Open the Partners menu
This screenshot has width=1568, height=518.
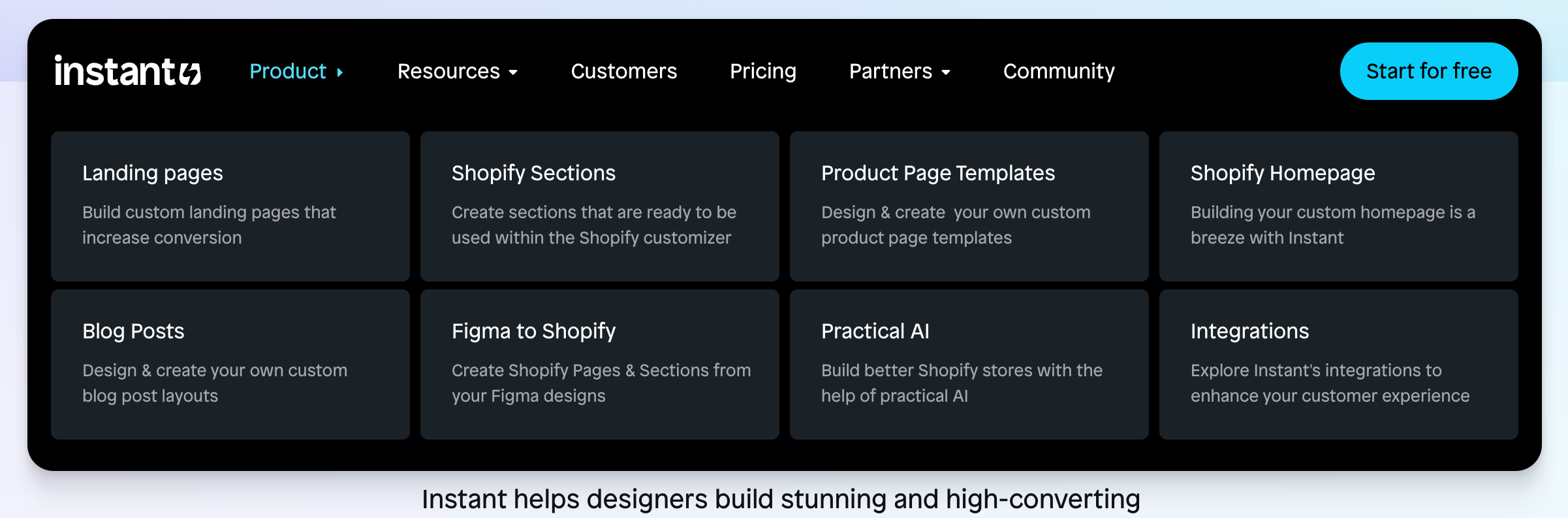[x=890, y=71]
